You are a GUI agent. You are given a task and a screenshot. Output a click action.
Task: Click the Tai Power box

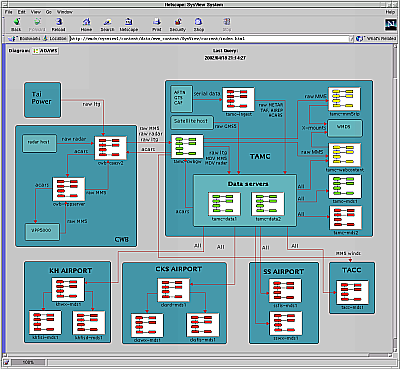42,100
